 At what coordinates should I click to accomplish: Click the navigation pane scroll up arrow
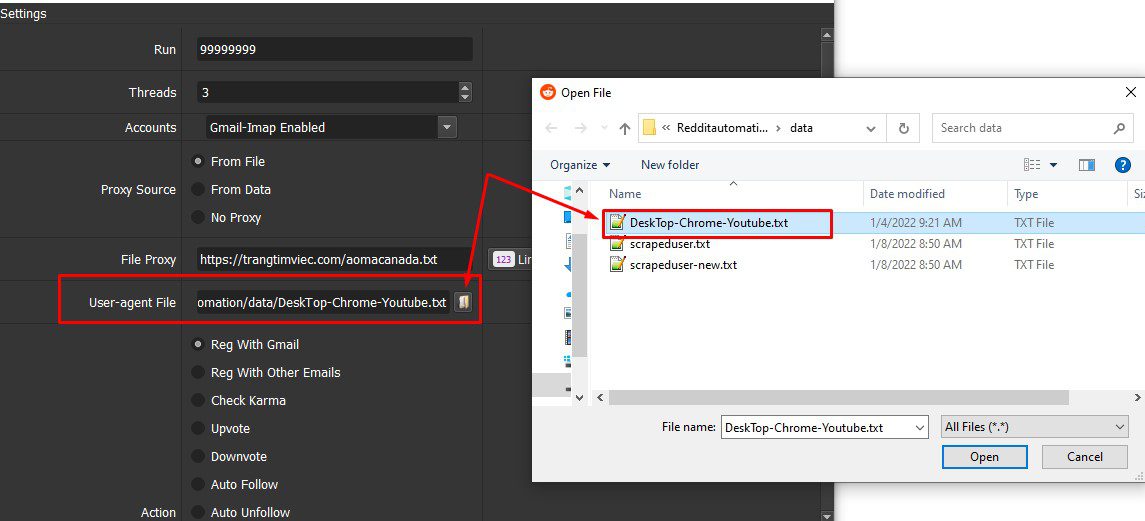point(579,191)
